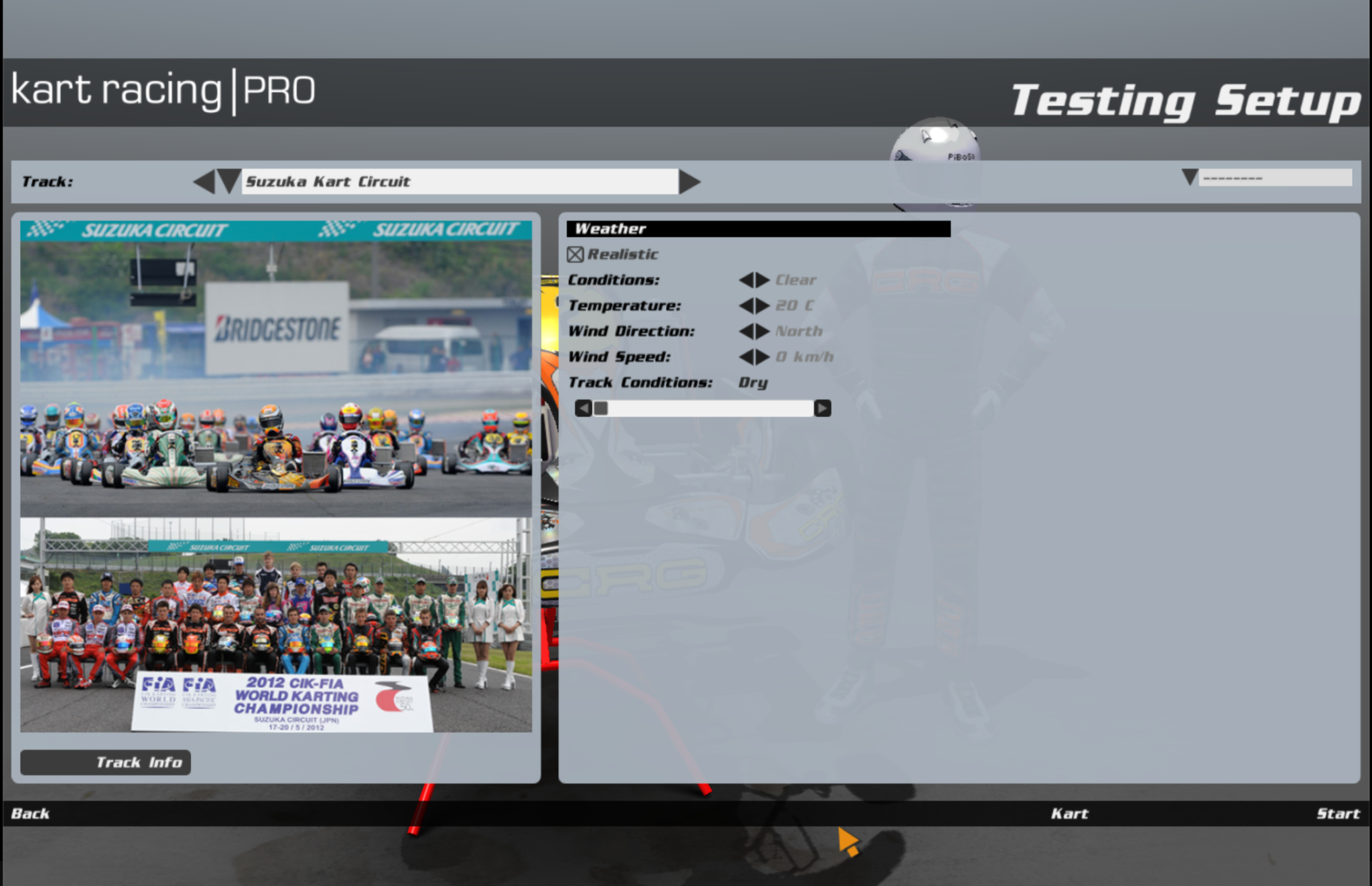1372x886 pixels.
Task: Advance Conditions with right arrow
Action: [x=762, y=280]
